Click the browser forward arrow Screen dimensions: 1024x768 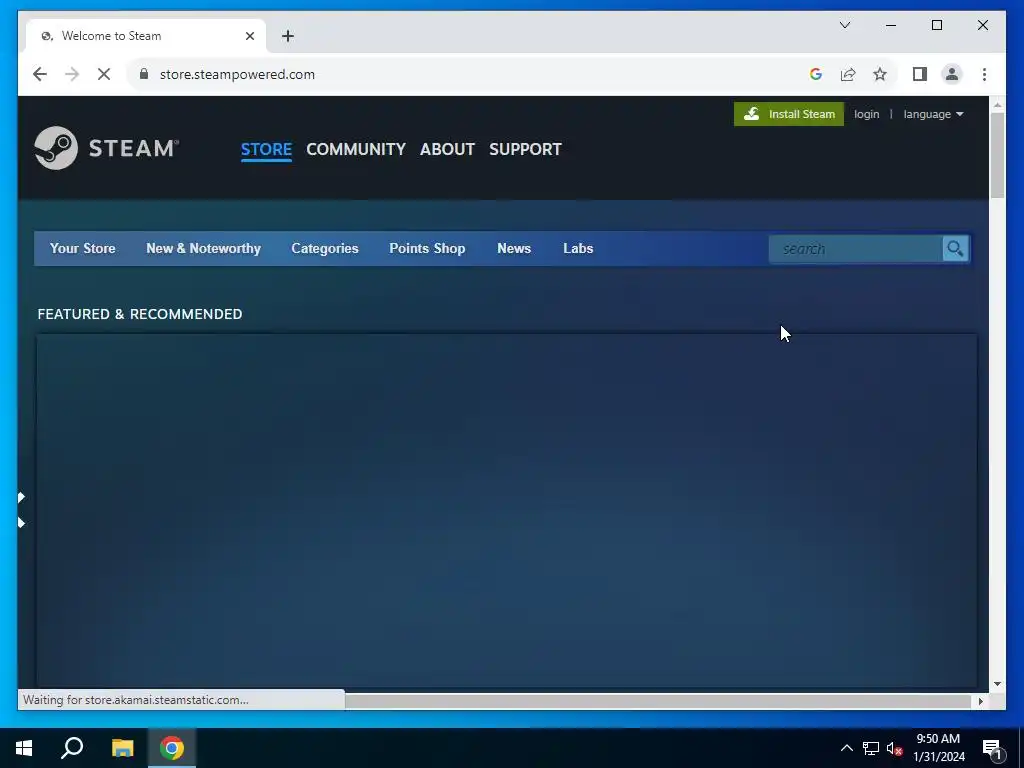72,74
